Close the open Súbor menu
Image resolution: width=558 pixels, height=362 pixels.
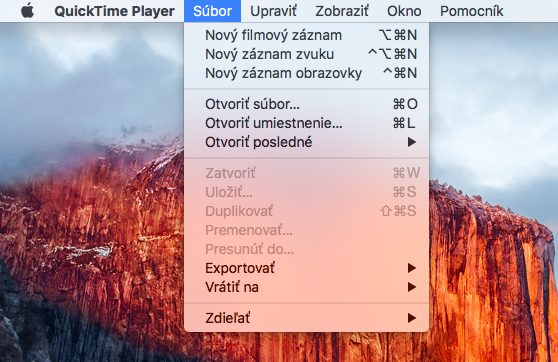tap(212, 11)
